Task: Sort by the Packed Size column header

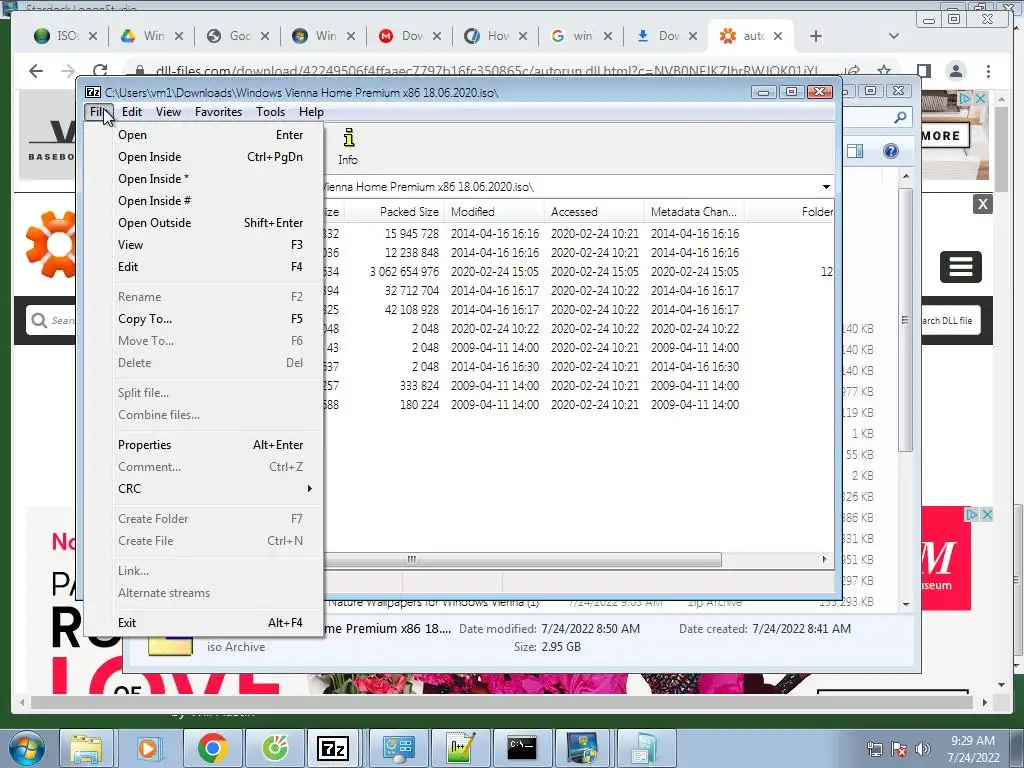Action: (x=394, y=212)
